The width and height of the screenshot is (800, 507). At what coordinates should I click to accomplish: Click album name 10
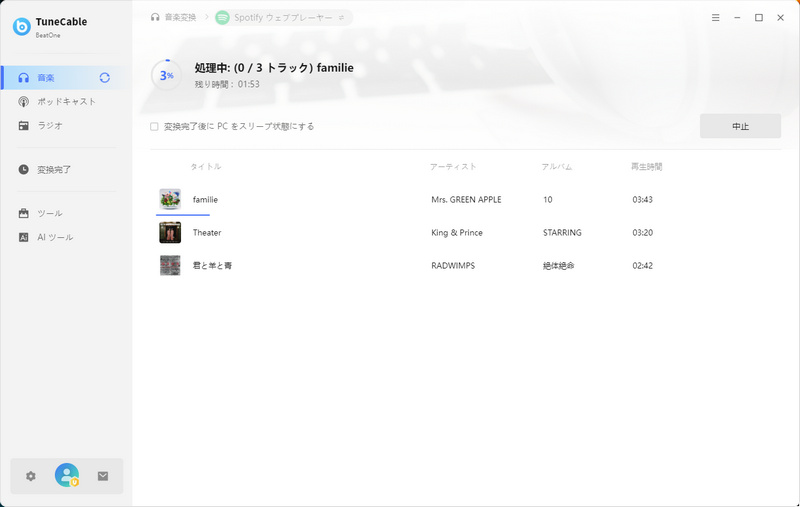click(547, 199)
